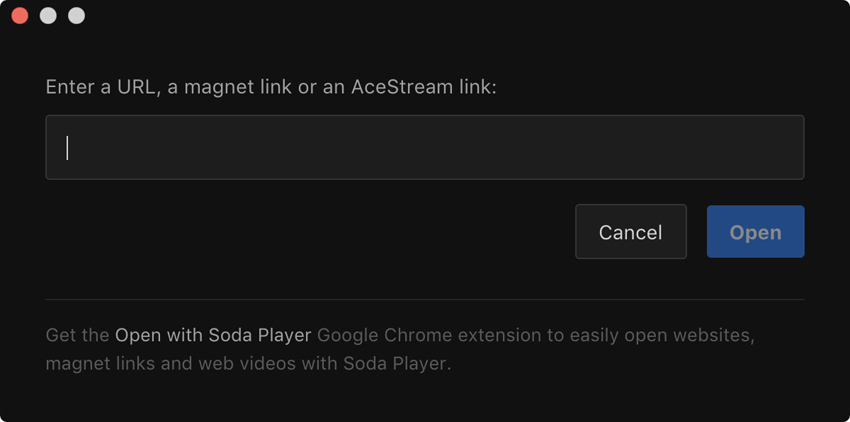Hit the blue Open button
The height and width of the screenshot is (422, 850).
(755, 232)
